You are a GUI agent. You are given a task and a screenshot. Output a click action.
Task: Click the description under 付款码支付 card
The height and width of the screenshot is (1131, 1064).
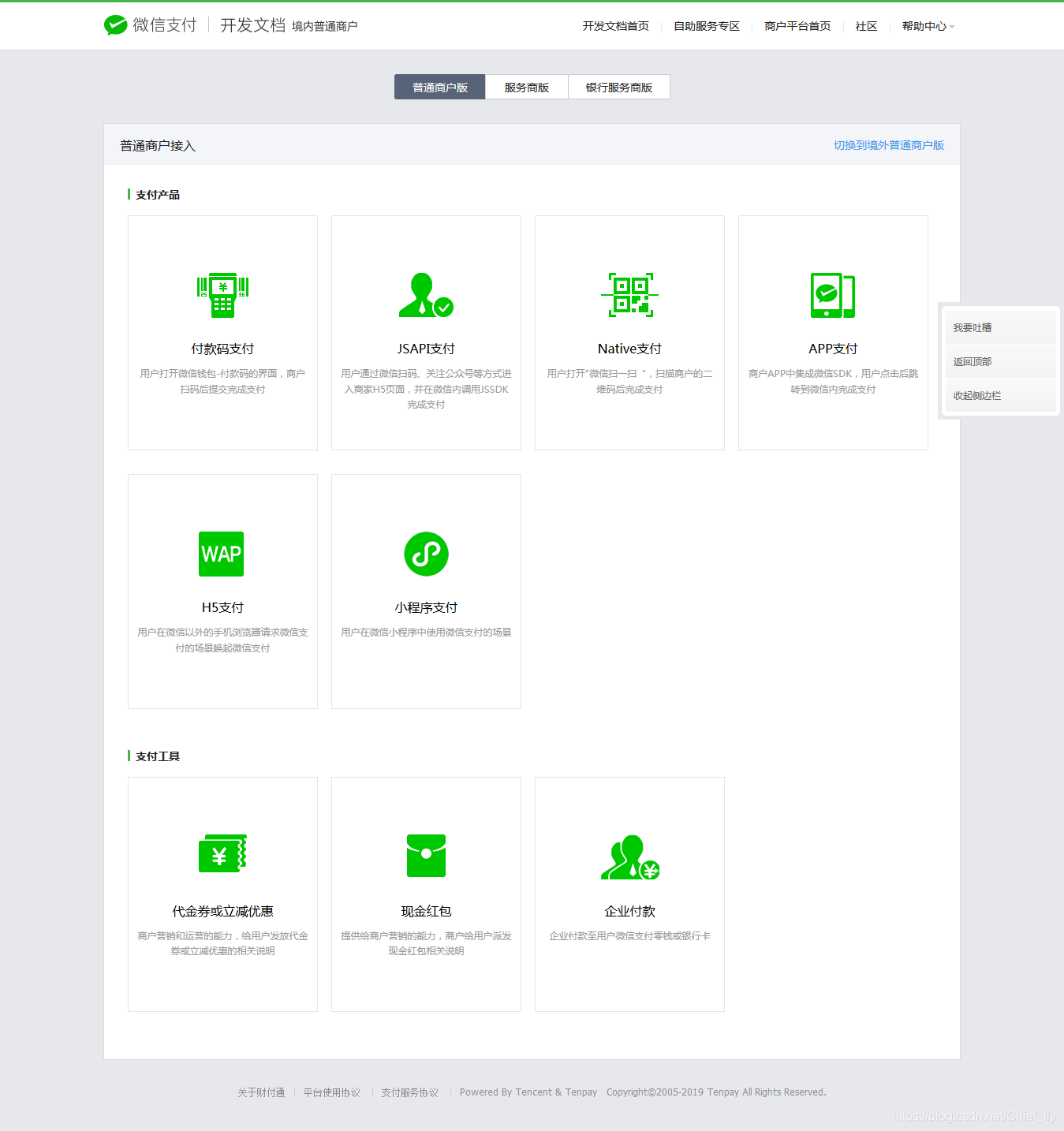tap(222, 381)
